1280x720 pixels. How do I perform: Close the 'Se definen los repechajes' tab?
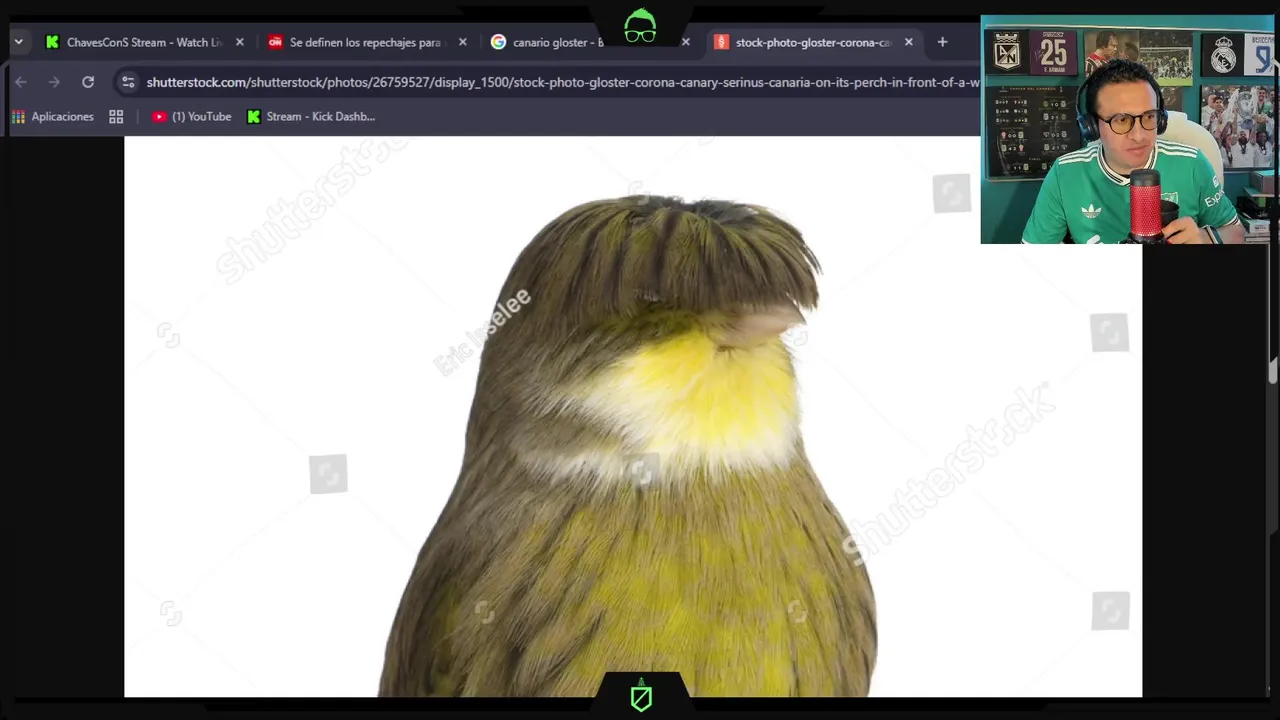click(462, 42)
